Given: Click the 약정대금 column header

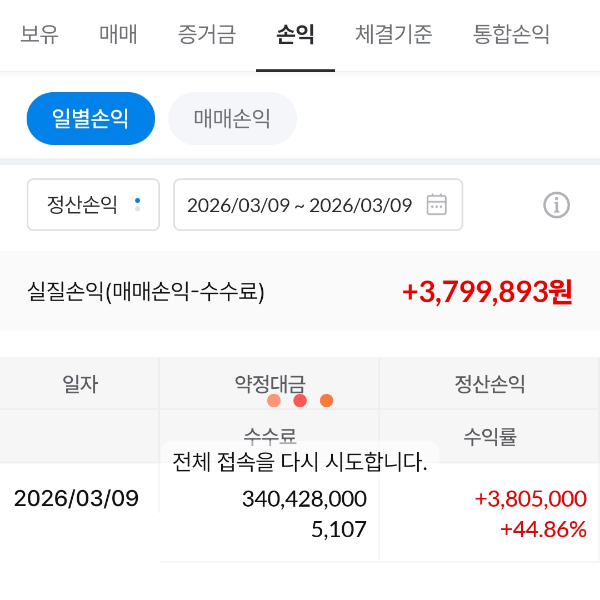Looking at the screenshot, I should coord(270,384).
